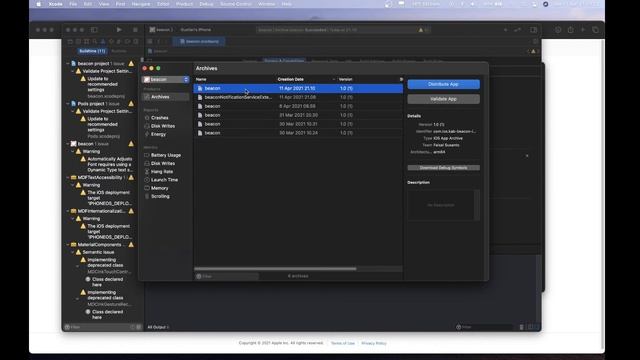Open the Xcode menu in menu bar
This screenshot has height=360, width=640.
(56, 4)
